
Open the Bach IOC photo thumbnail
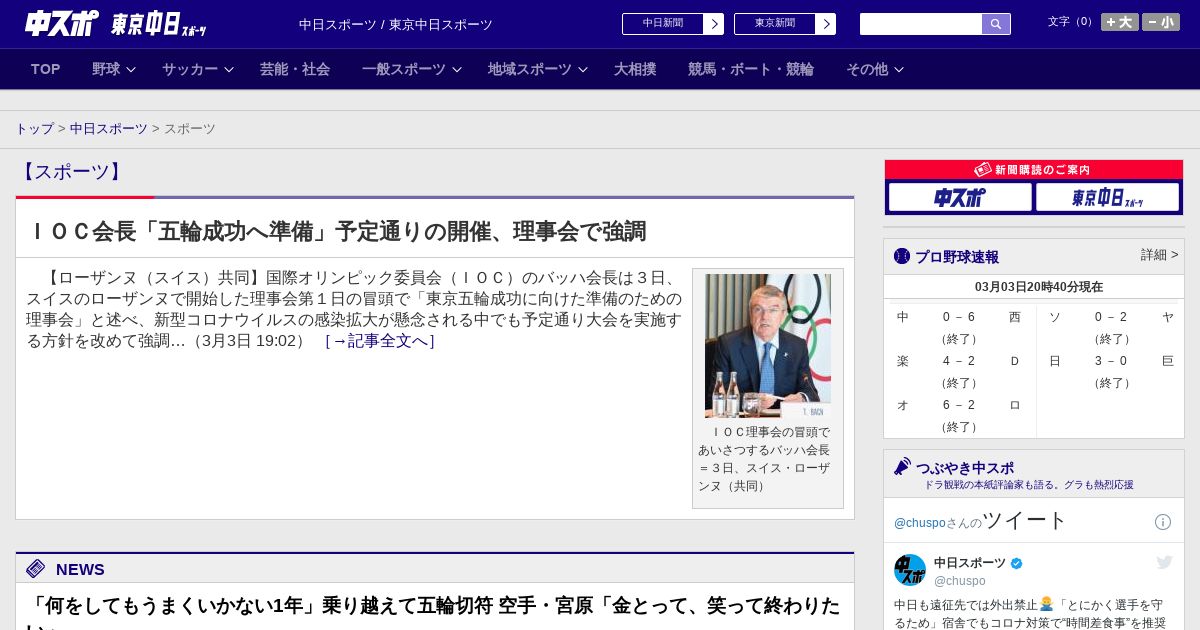pos(768,346)
